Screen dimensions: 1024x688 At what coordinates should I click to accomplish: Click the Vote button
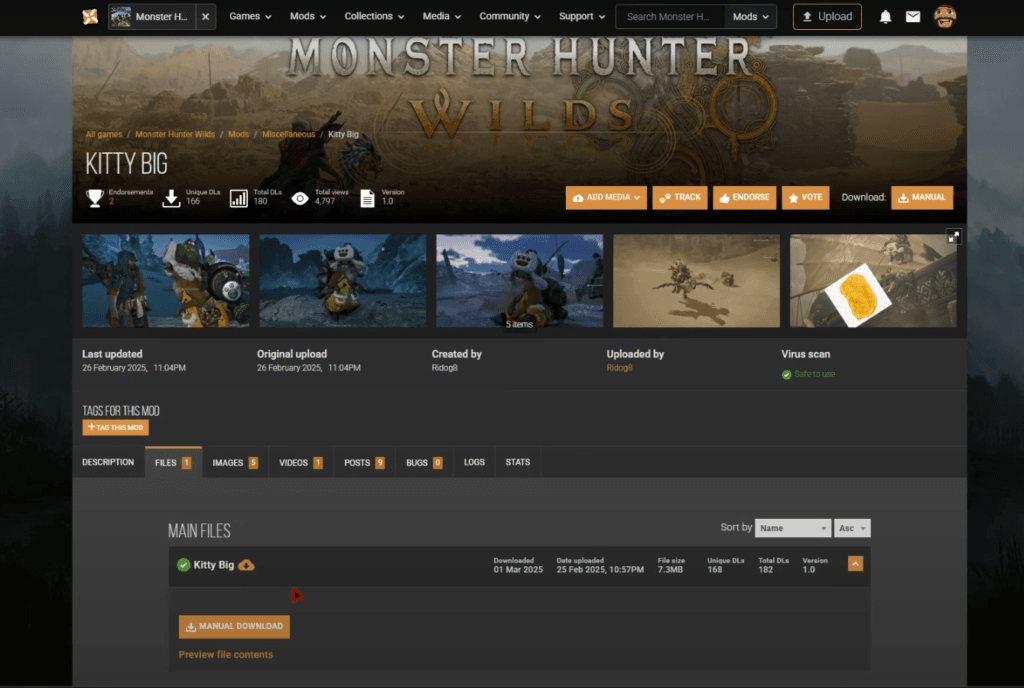(805, 197)
